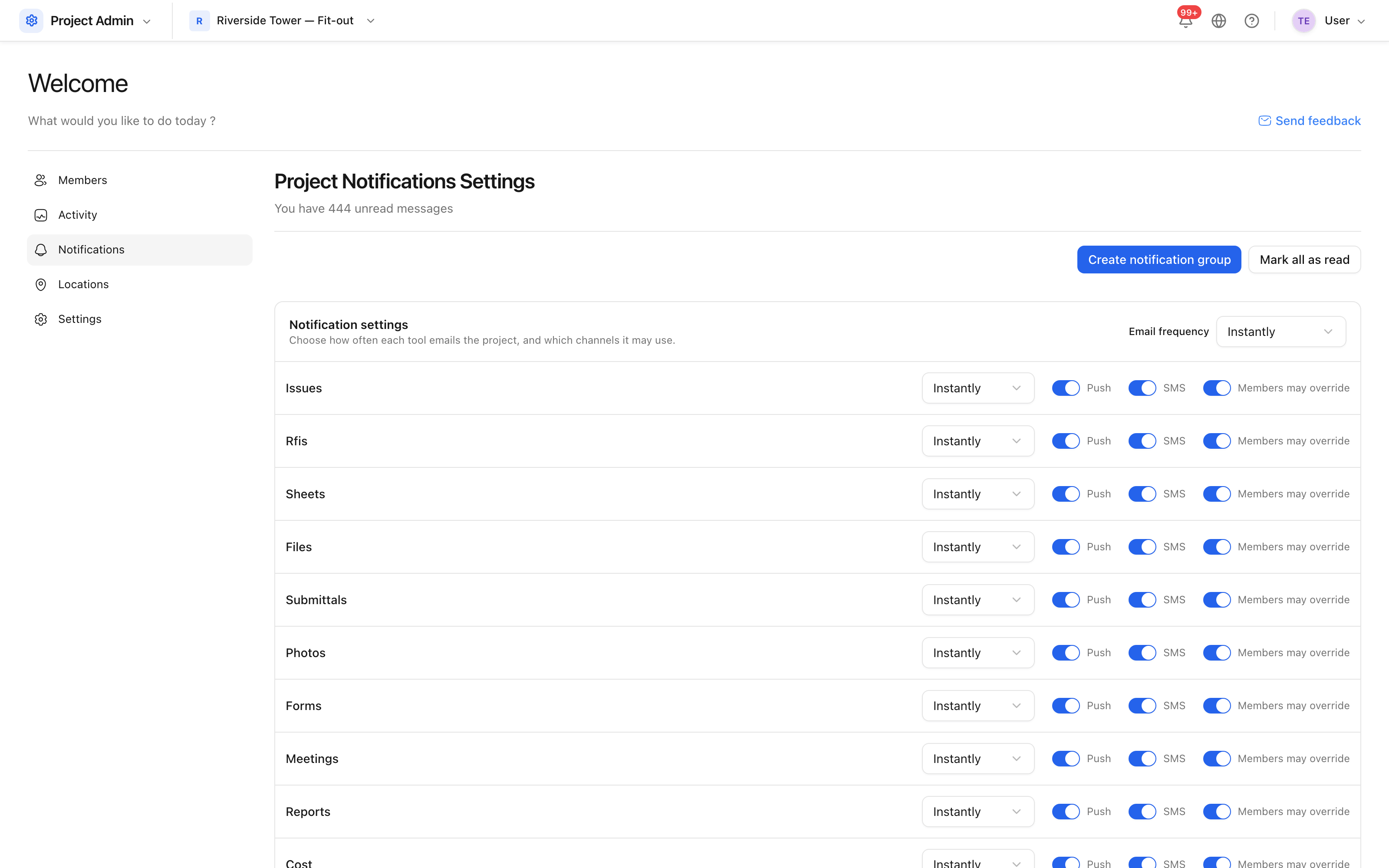Click the Send feedback envelope icon
Image resolution: width=1389 pixels, height=868 pixels.
(1264, 121)
